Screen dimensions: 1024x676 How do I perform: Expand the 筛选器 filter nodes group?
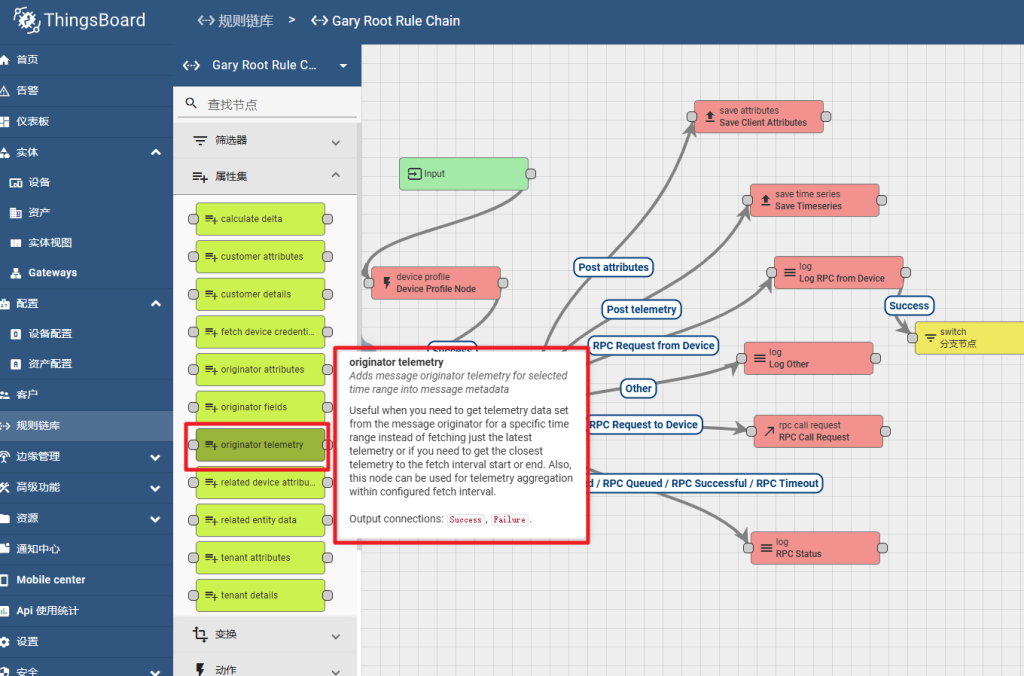[x=266, y=140]
